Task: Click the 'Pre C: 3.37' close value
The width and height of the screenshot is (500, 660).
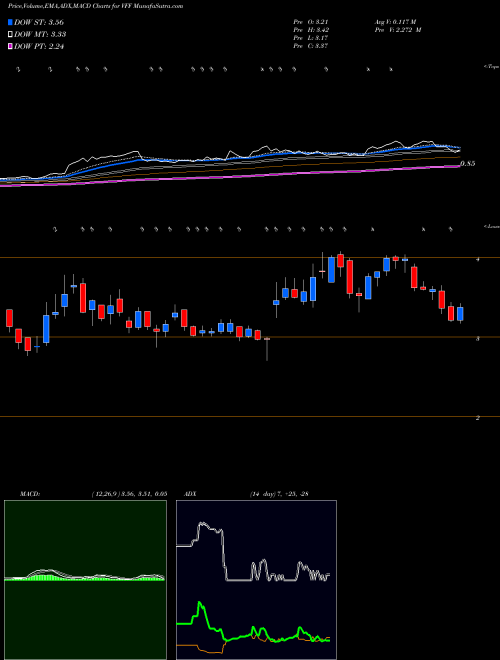Action: tap(311, 46)
